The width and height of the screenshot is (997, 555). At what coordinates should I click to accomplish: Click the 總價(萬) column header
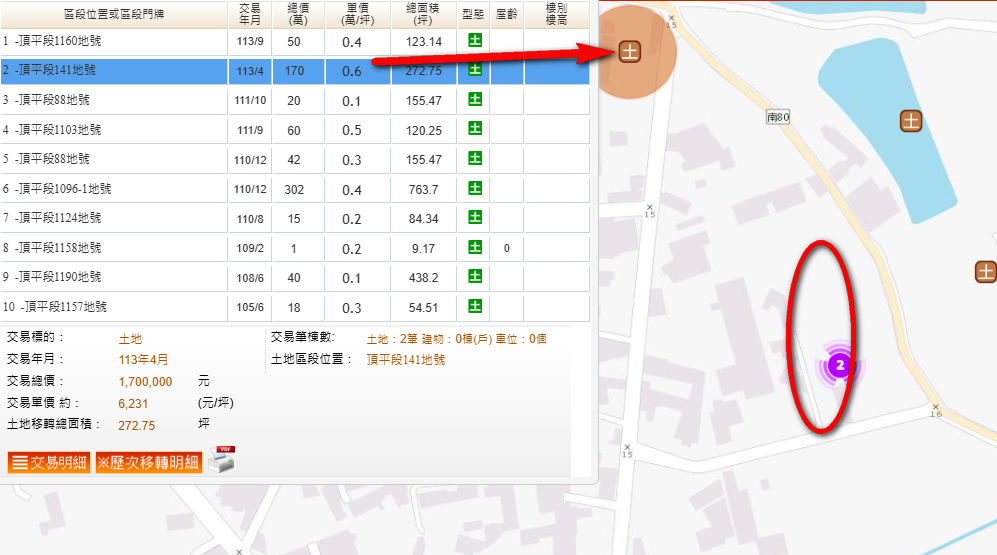[x=298, y=13]
